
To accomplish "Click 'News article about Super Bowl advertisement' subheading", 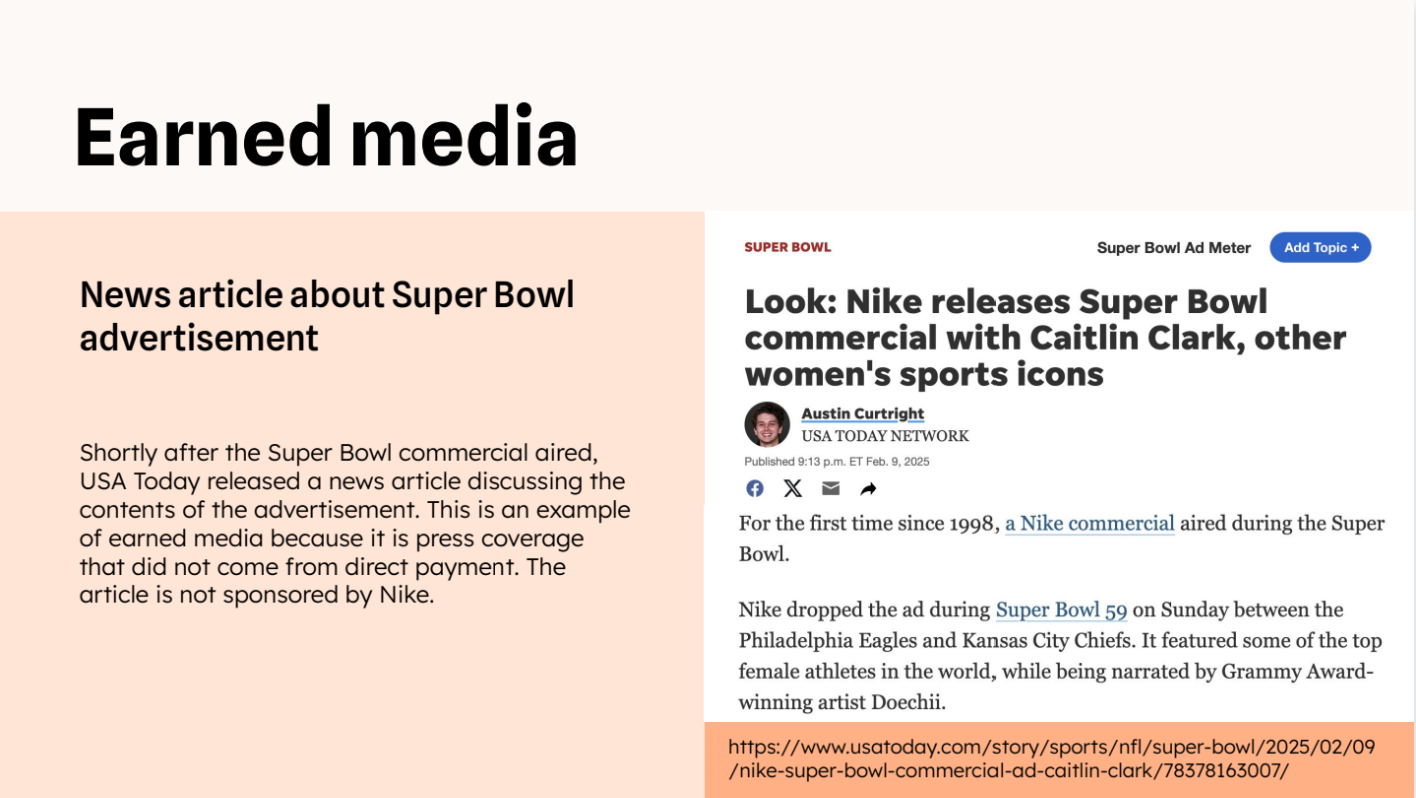I will 327,316.
